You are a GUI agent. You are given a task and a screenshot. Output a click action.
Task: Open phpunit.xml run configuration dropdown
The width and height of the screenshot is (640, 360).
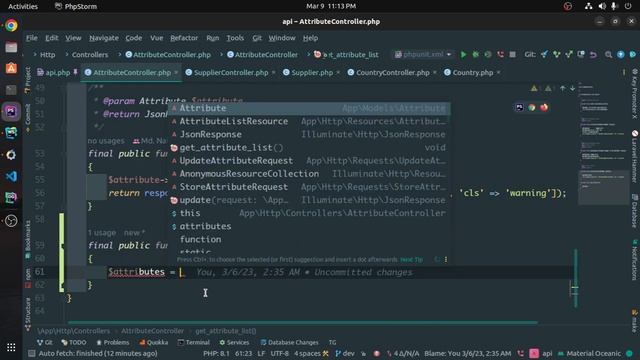[423, 55]
